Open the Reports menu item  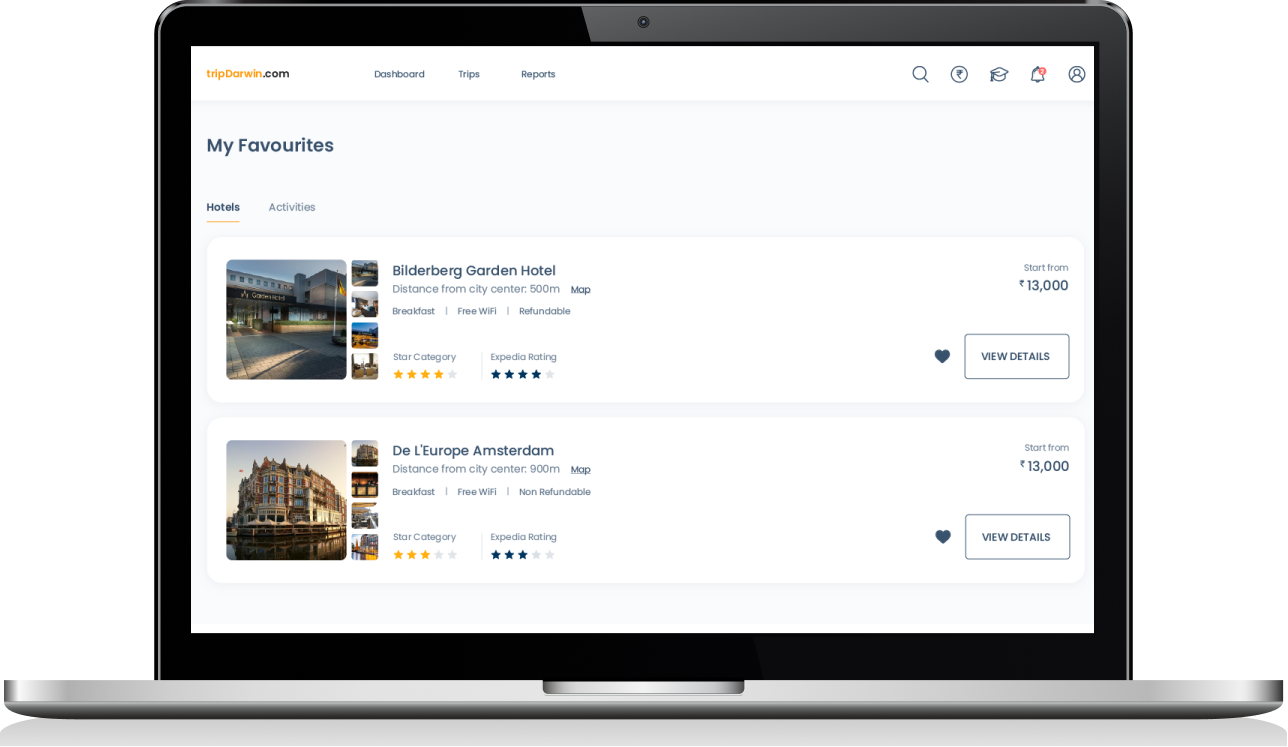pos(538,74)
